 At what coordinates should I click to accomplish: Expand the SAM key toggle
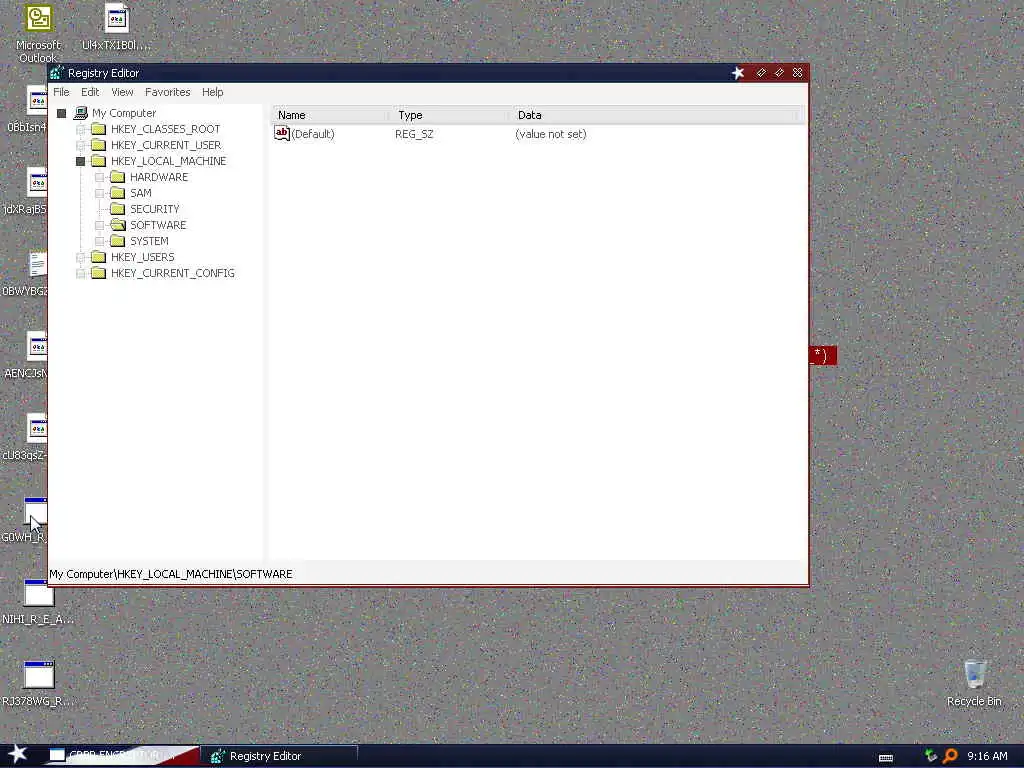99,193
